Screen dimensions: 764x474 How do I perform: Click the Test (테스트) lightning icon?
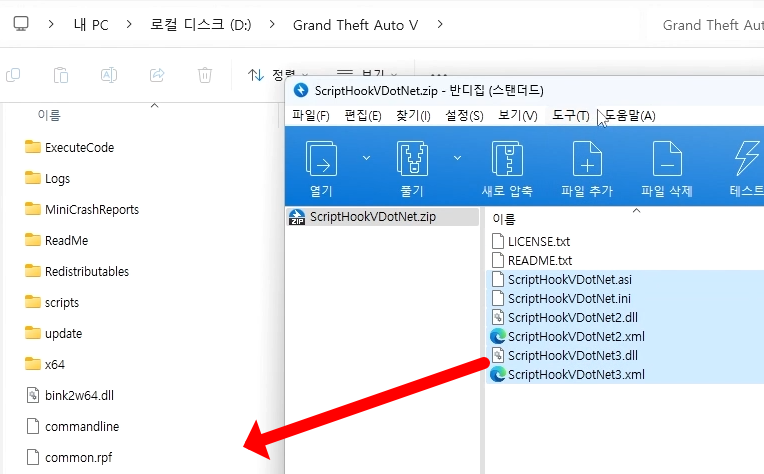pos(746,160)
